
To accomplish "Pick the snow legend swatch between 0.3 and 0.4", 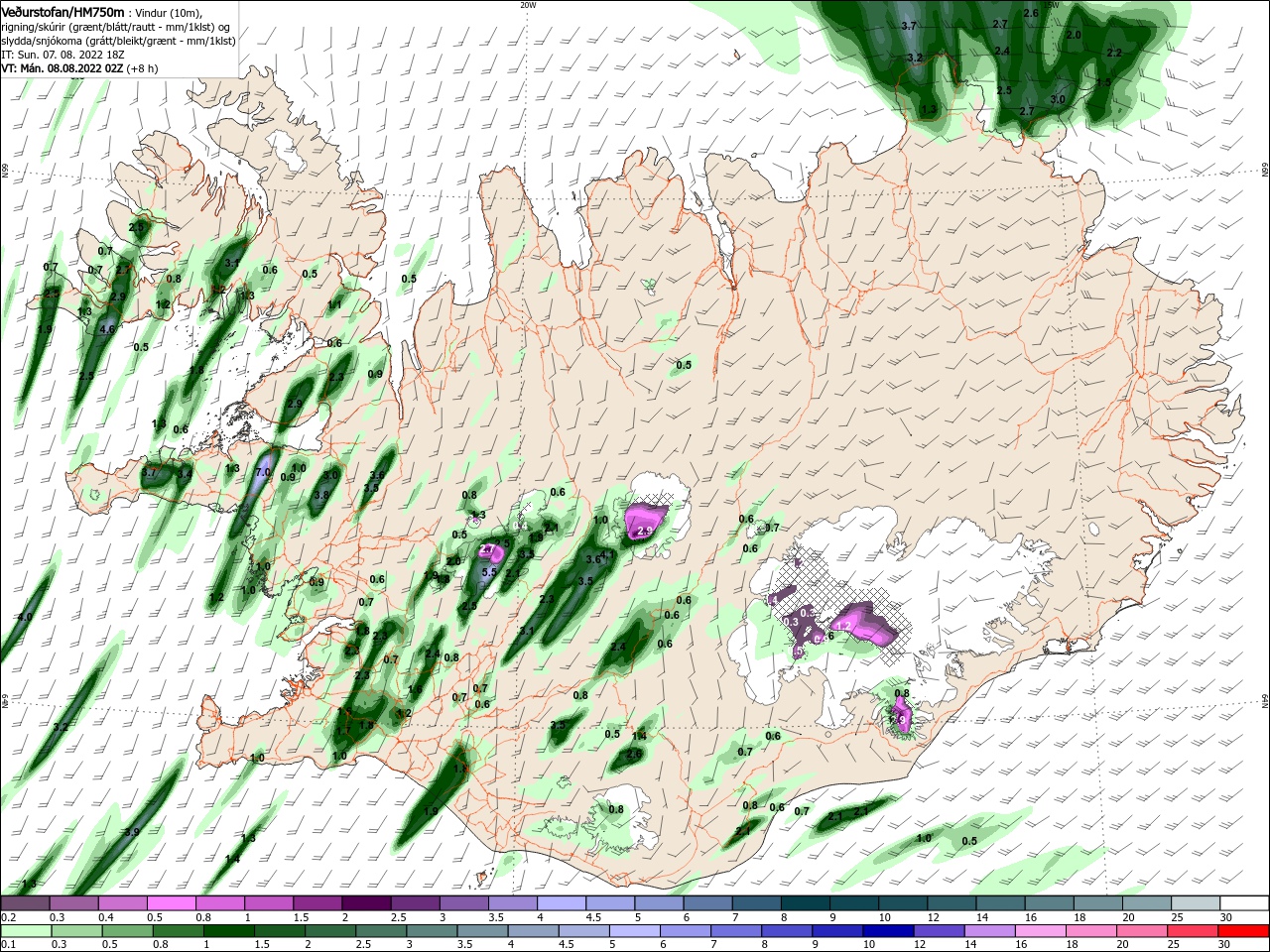I will (74, 903).
